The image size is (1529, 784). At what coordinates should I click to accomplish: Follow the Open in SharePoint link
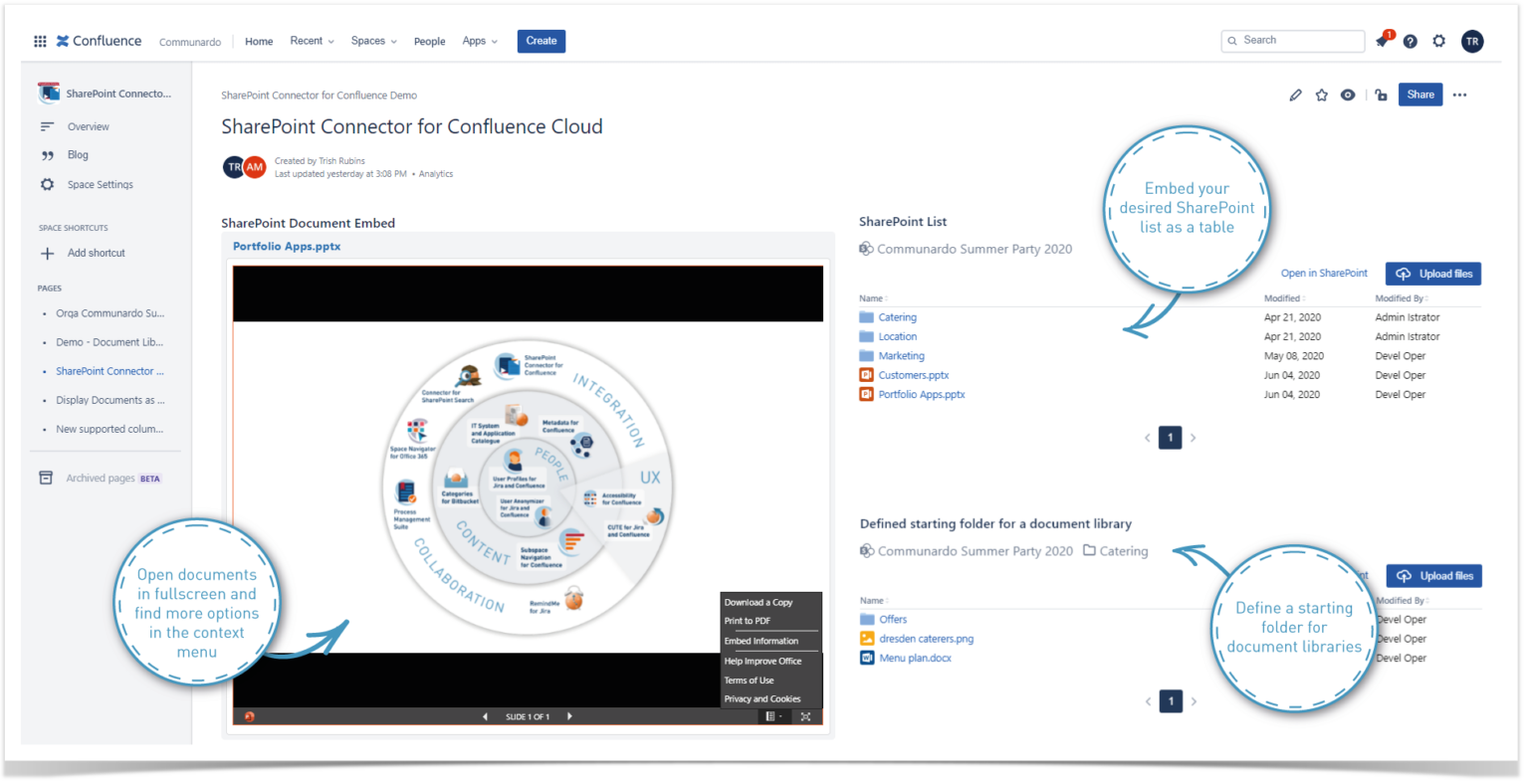point(1324,273)
